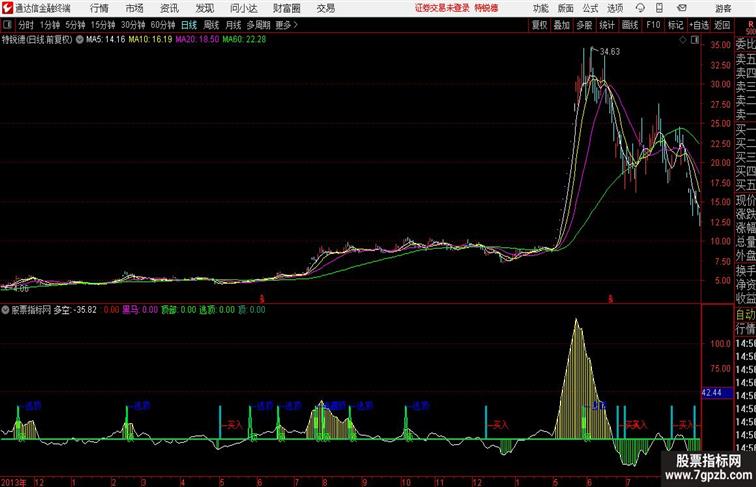This screenshot has height=487, width=756.
Task: Click the 34.63 peak price label
Action: [610, 52]
